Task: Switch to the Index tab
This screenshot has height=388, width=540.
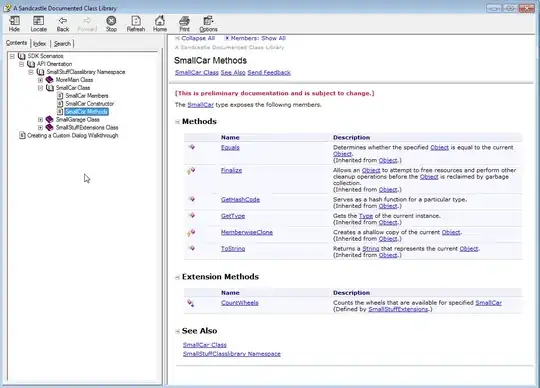Action: coord(40,44)
